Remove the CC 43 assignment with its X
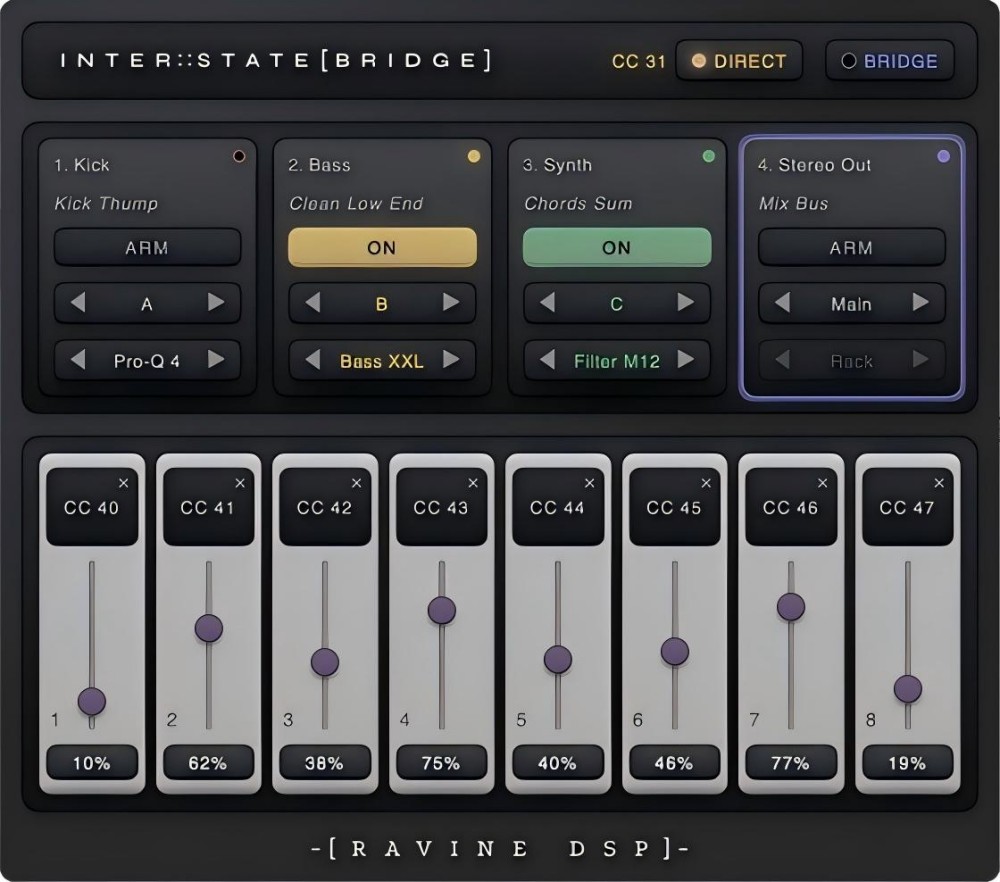Image resolution: width=1000 pixels, height=882 pixels. [473, 483]
